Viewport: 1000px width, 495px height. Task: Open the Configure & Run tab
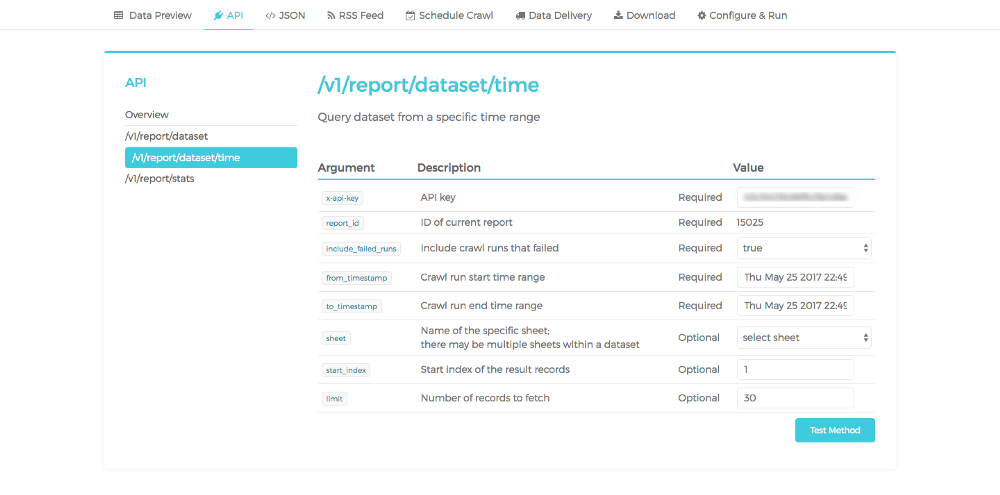[742, 15]
